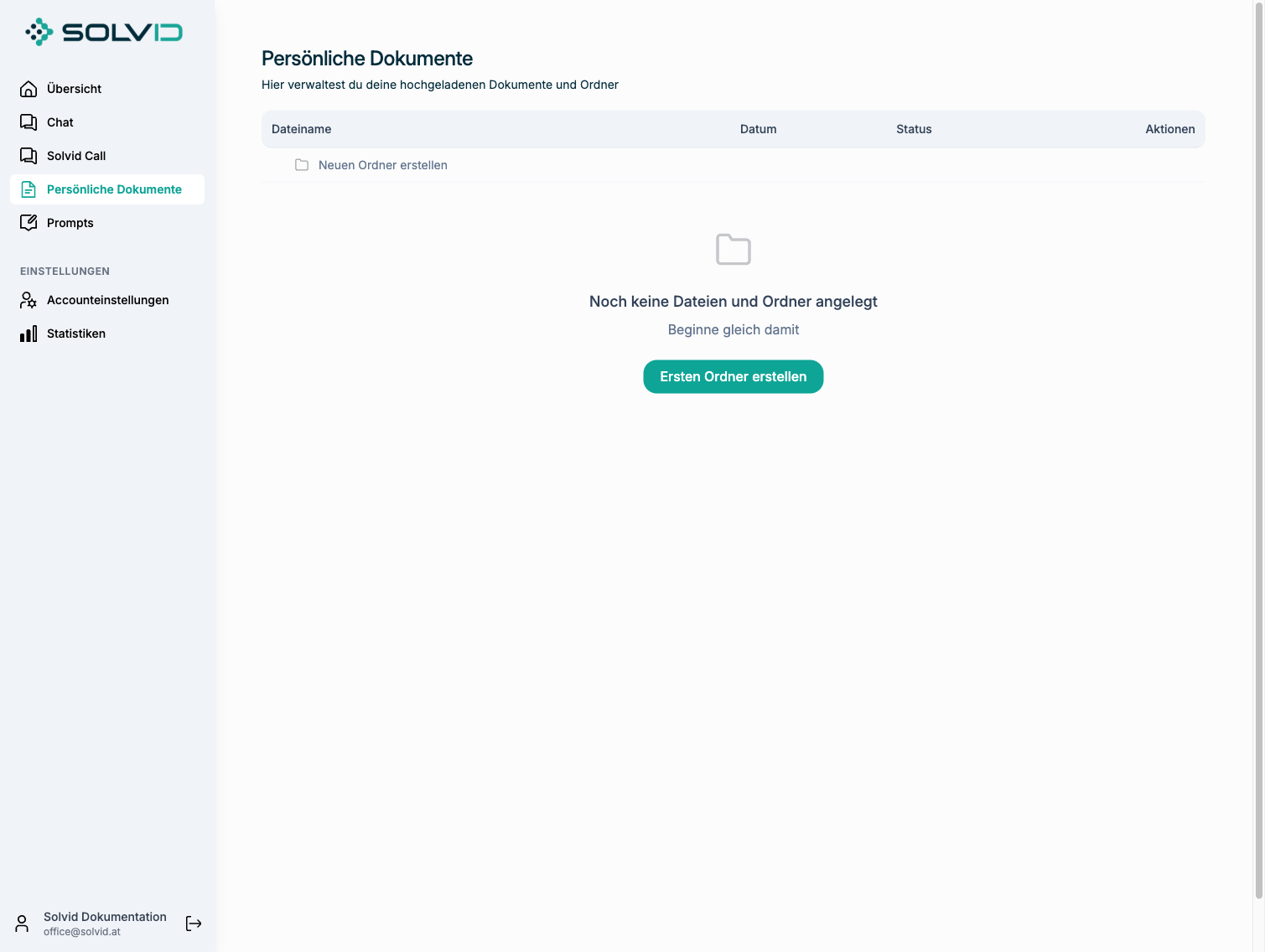Go to the Chat section
Viewport: 1265px width, 952px height.
click(x=107, y=122)
